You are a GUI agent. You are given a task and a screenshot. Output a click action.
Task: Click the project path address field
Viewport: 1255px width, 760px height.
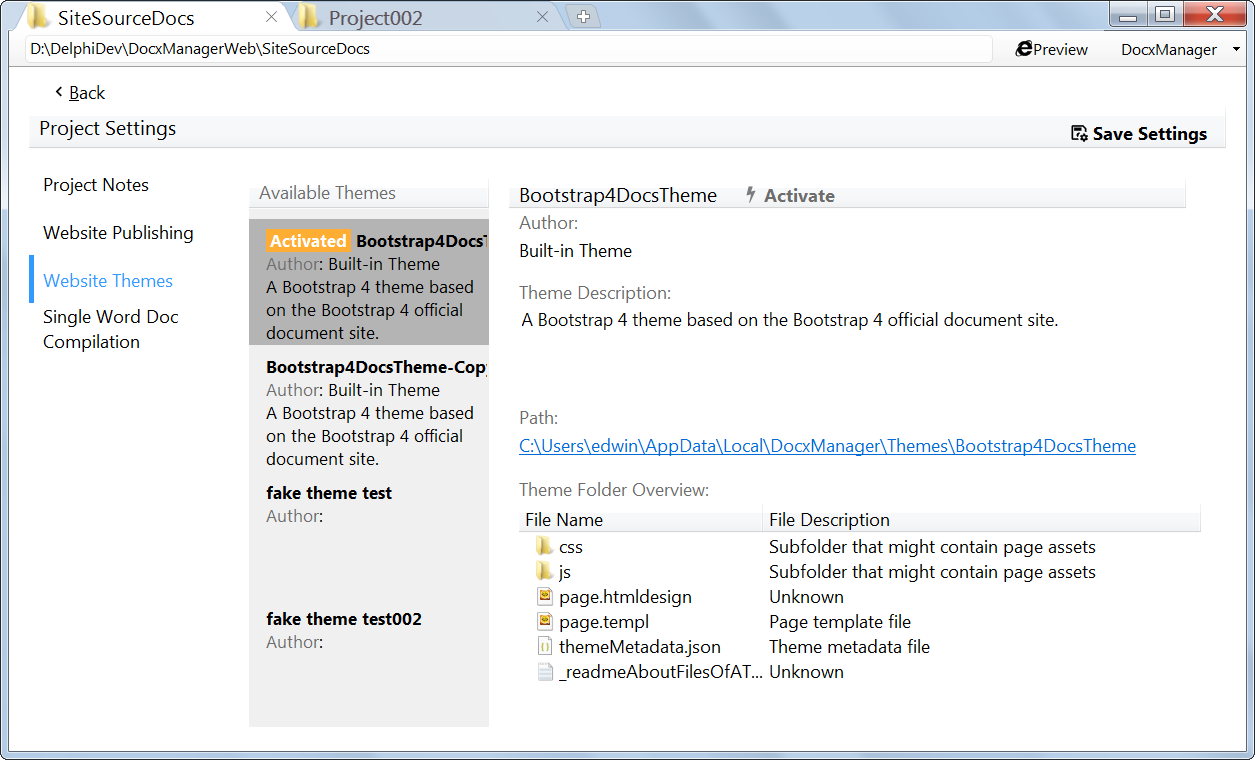click(509, 49)
